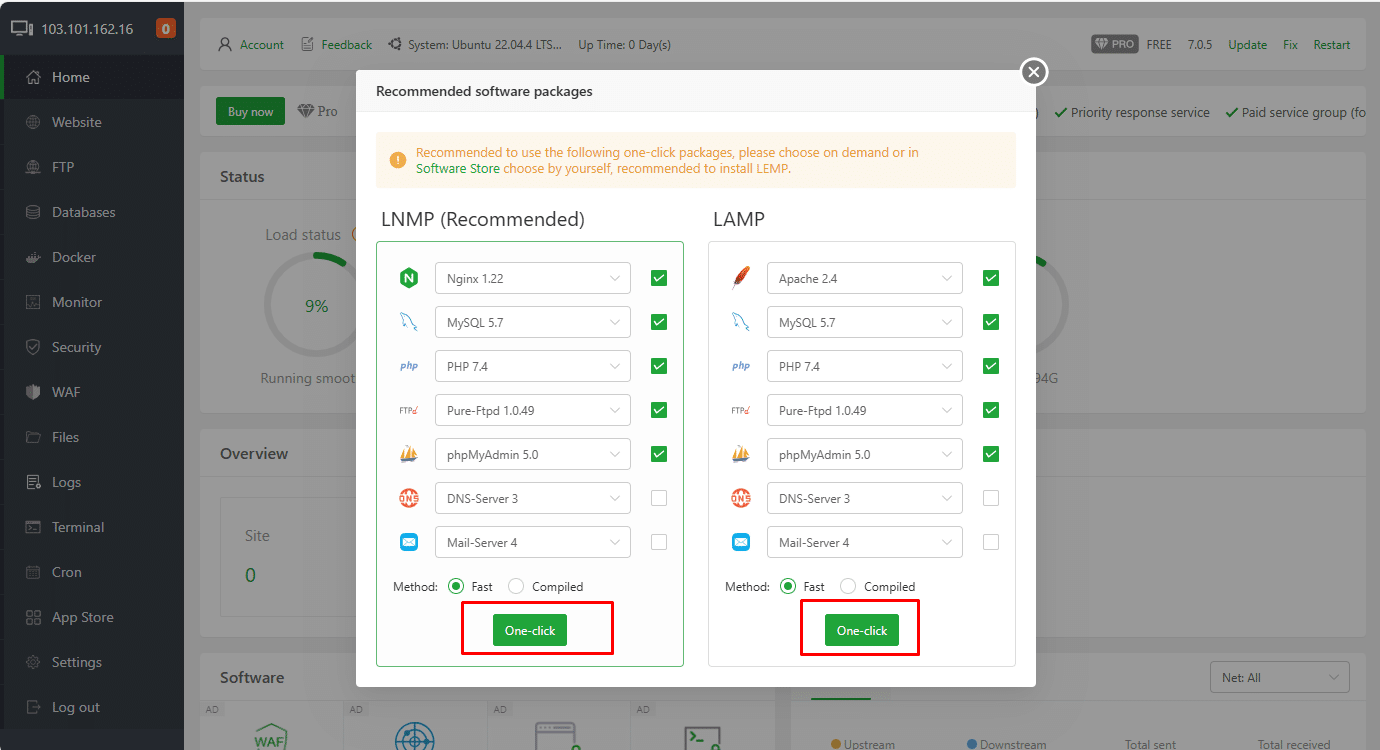This screenshot has width=1380, height=750.
Task: Click the Buy now button
Action: pyautogui.click(x=250, y=111)
